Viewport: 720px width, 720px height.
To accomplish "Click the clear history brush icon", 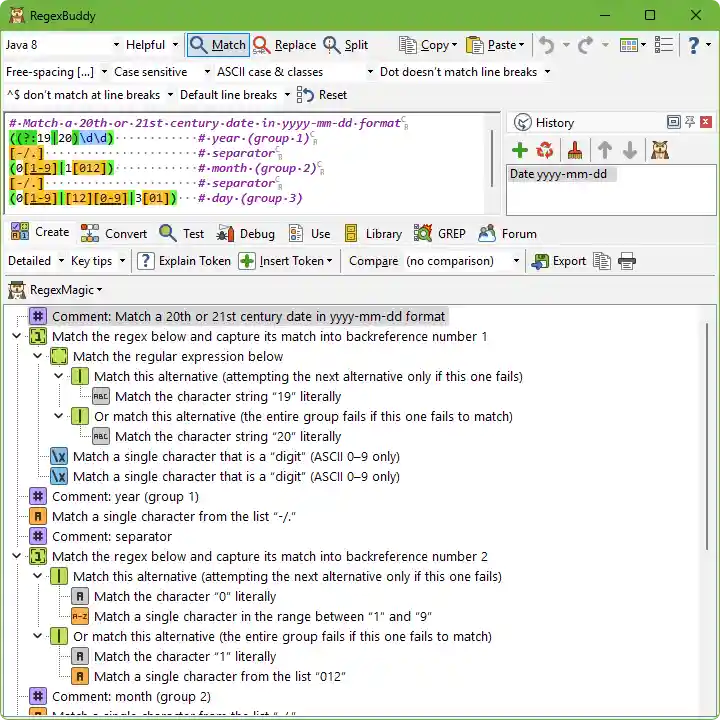I will point(574,150).
